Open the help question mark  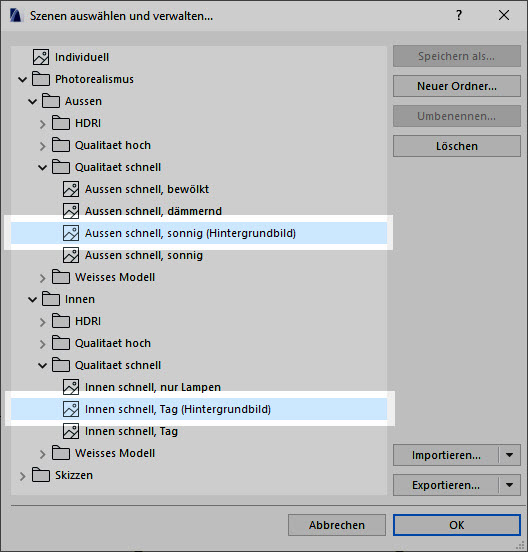(x=459, y=15)
